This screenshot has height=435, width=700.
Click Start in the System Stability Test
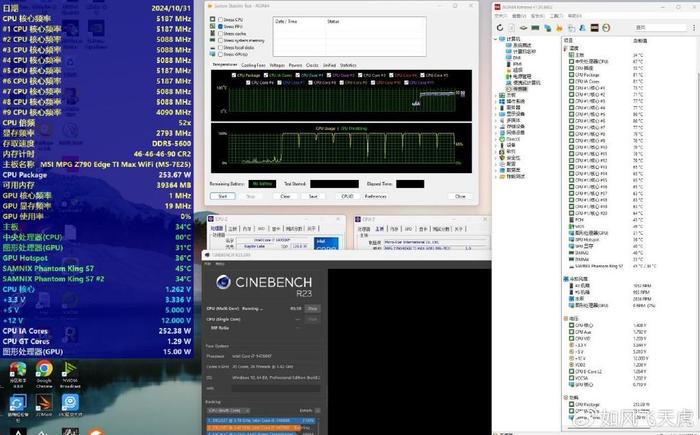pos(223,196)
